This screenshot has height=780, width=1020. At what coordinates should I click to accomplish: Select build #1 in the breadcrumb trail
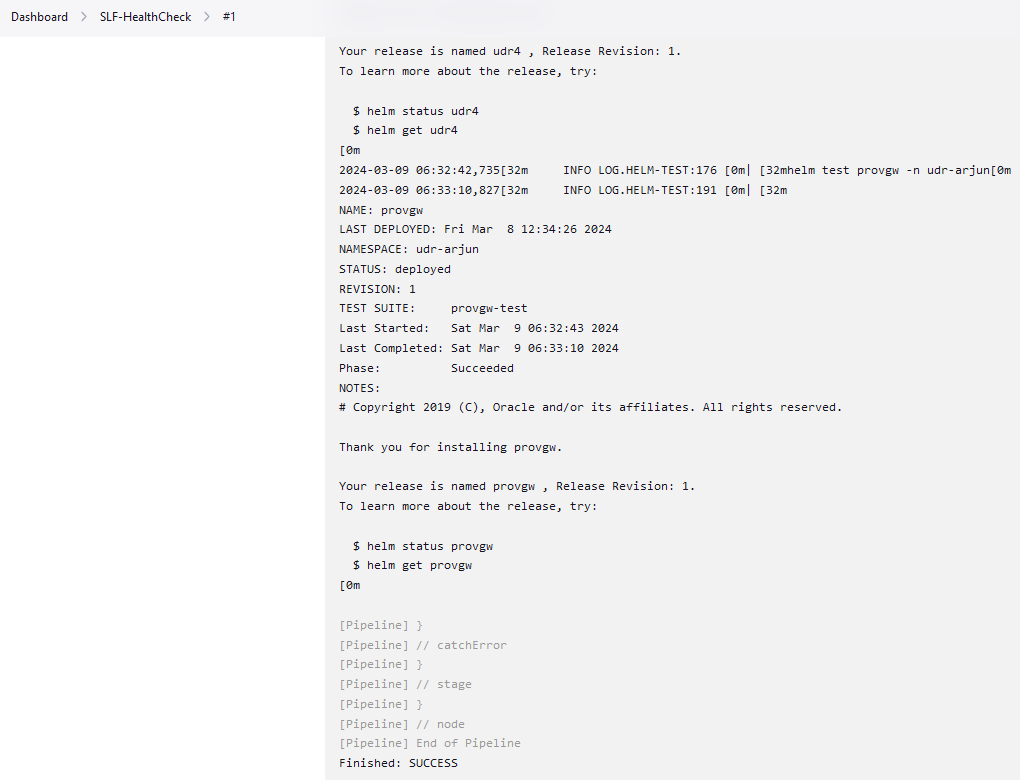click(x=229, y=16)
